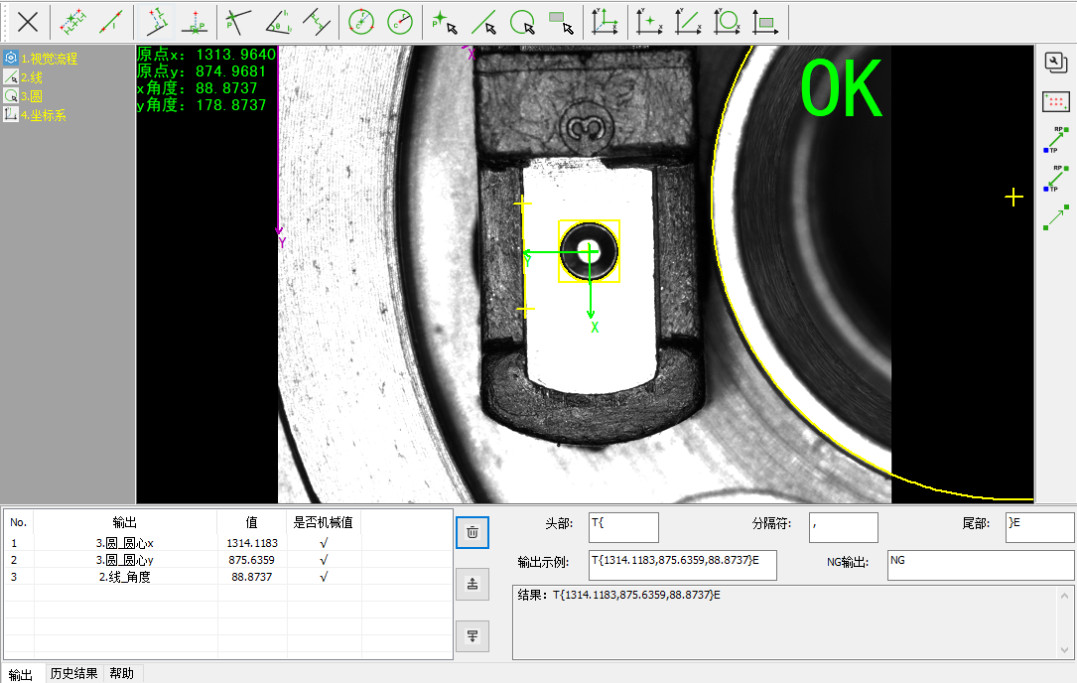Choose the angle measurement tool icon
The height and width of the screenshot is (683, 1077).
[x=278, y=21]
